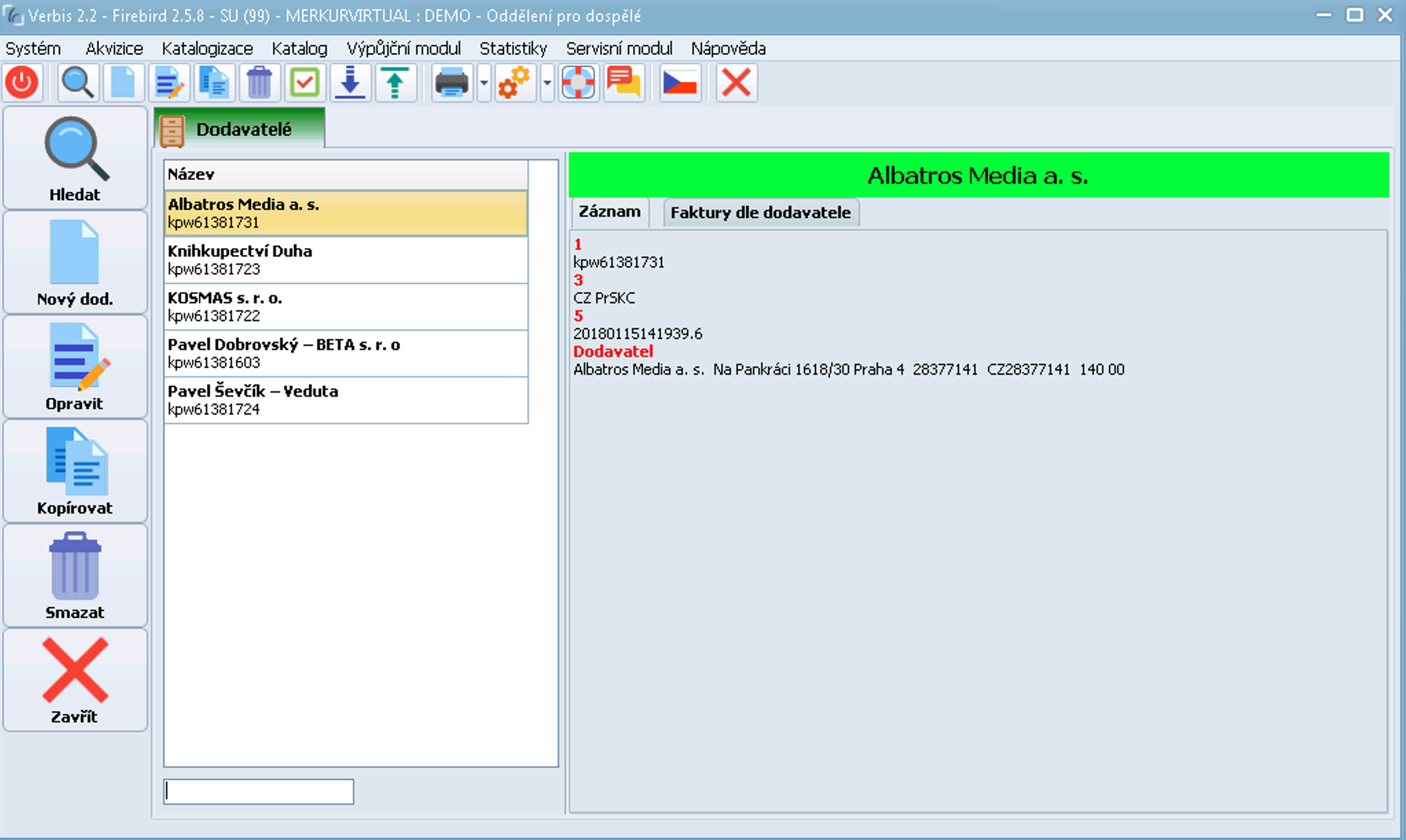Click the chat bubbles toolbar icon
Viewport: 1406px width, 840px height.
(624, 82)
